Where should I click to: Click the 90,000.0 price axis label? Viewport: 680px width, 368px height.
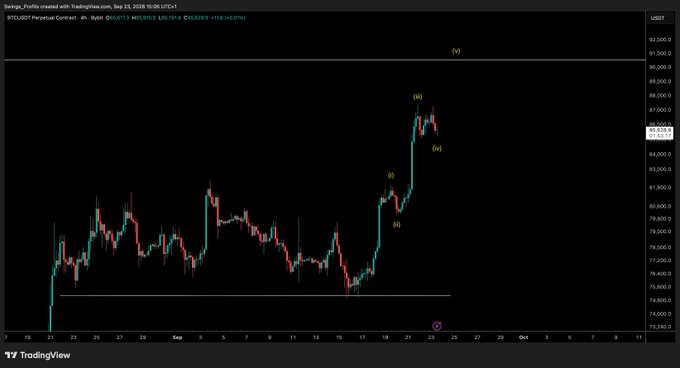click(660, 67)
